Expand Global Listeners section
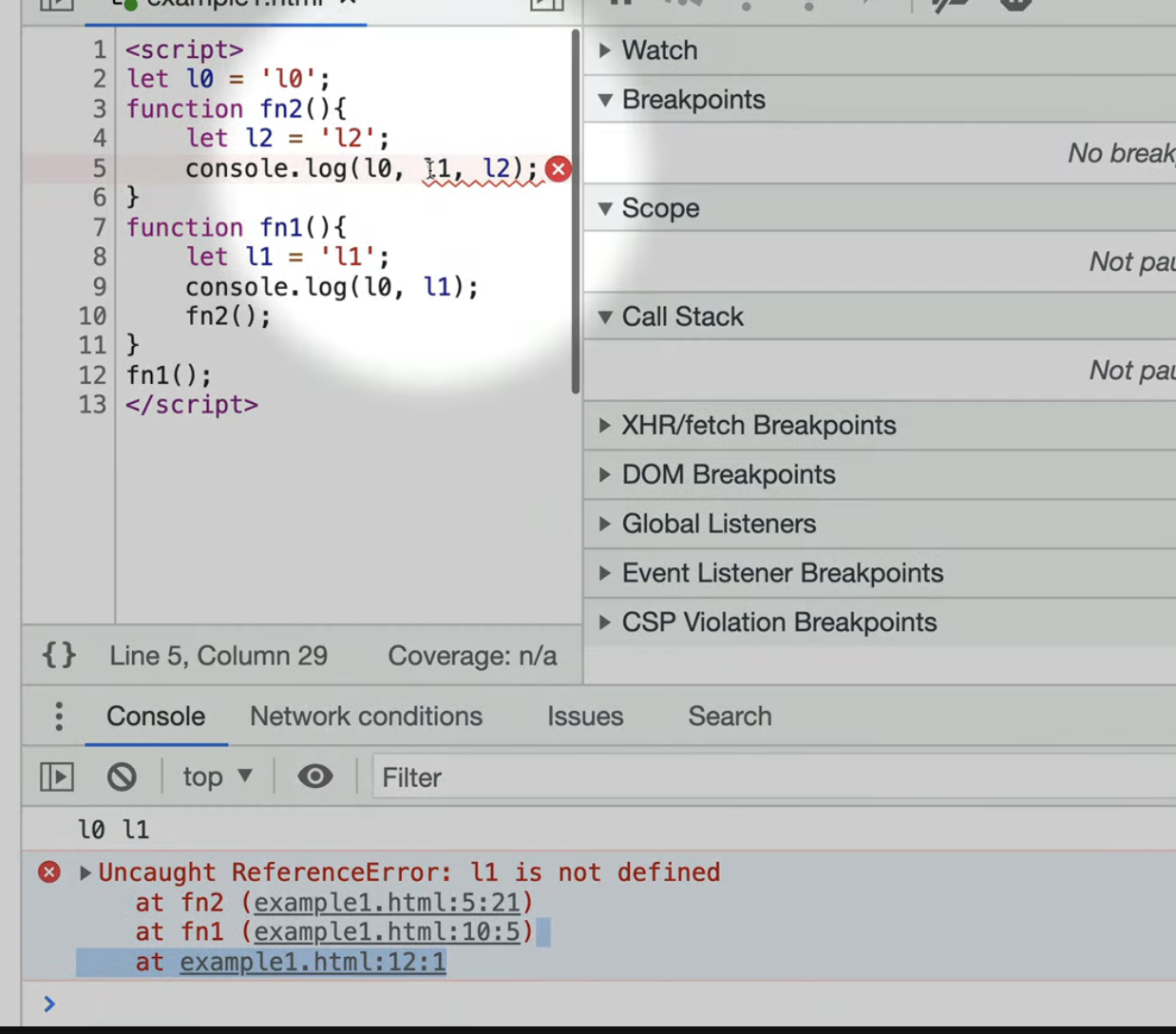Viewport: 1176px width, 1034px height. (604, 525)
